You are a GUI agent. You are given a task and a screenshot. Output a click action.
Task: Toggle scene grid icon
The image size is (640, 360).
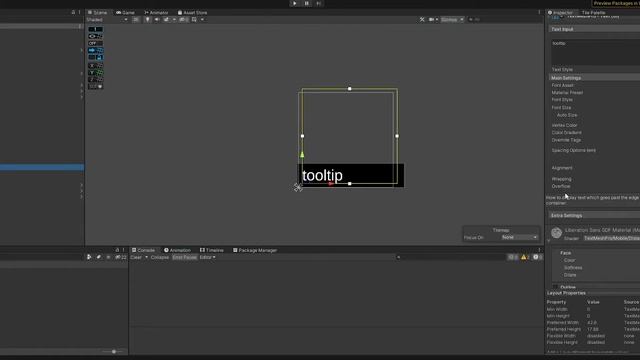(x=194, y=20)
